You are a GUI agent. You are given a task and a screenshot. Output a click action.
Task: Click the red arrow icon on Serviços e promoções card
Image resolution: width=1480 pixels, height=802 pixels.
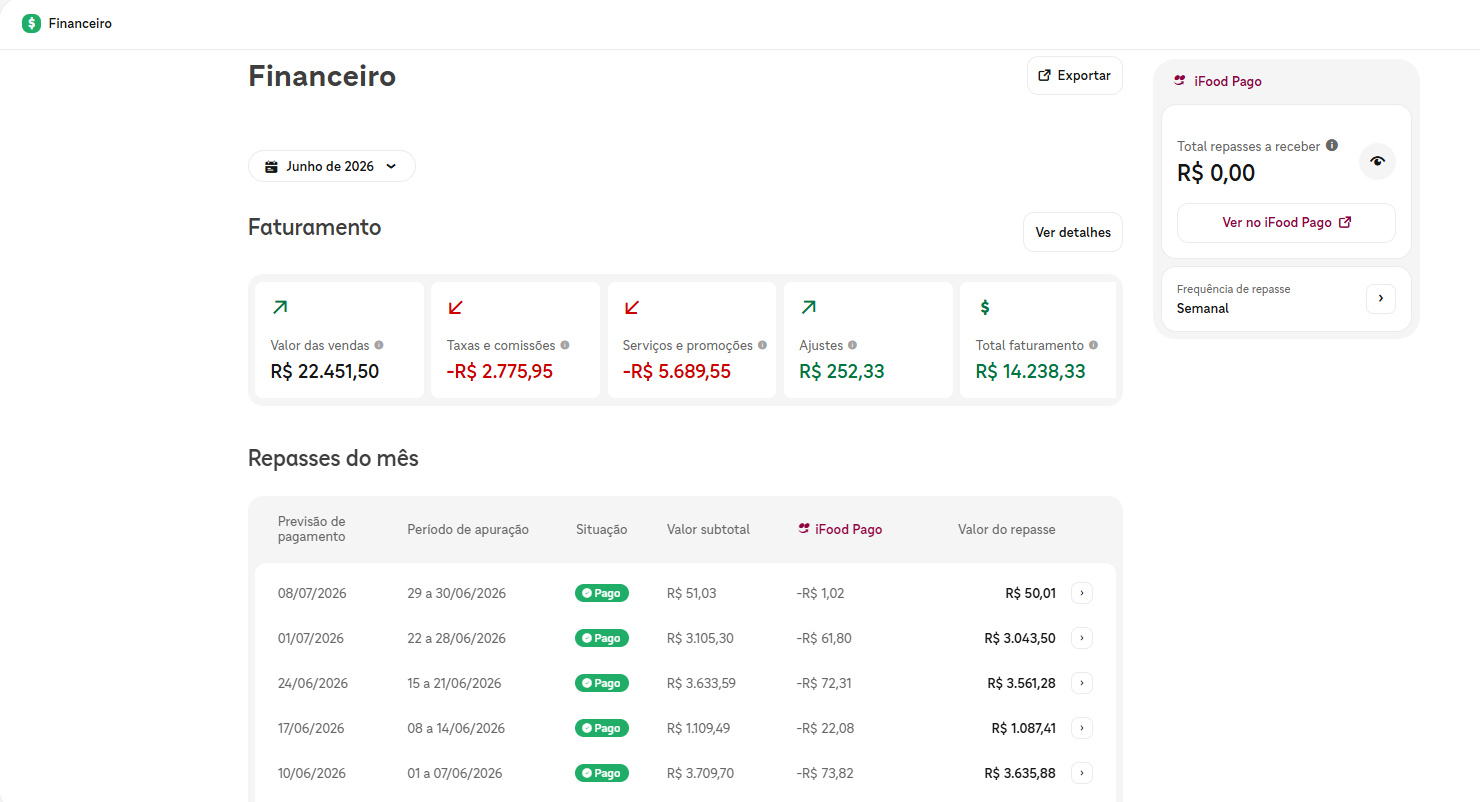coord(632,307)
